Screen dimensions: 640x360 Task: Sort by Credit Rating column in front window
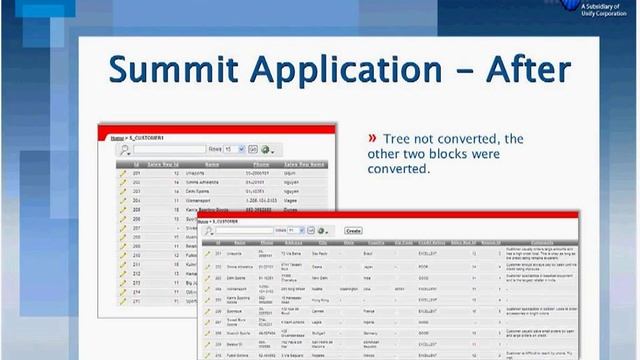(432, 243)
